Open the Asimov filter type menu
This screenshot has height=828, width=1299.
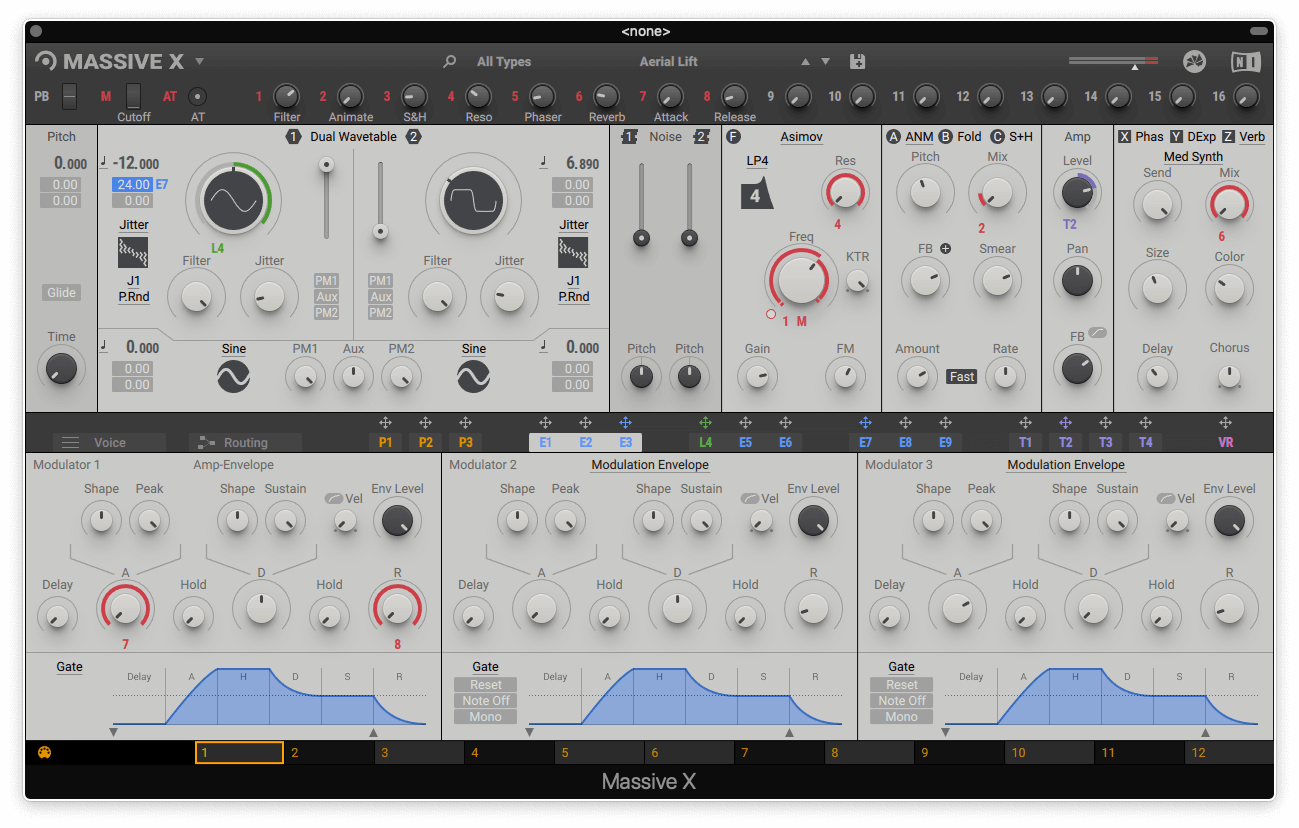[x=801, y=137]
